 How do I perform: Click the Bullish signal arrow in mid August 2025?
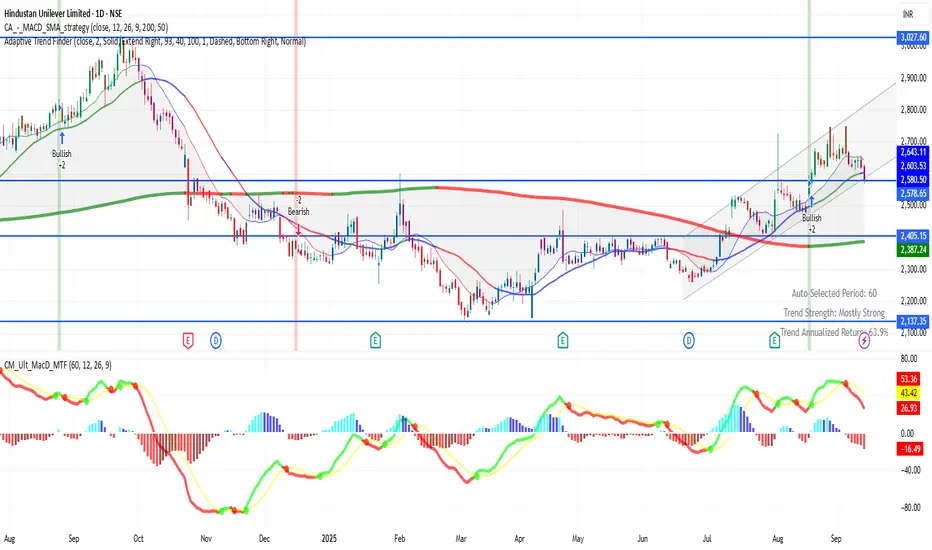pyautogui.click(x=811, y=202)
